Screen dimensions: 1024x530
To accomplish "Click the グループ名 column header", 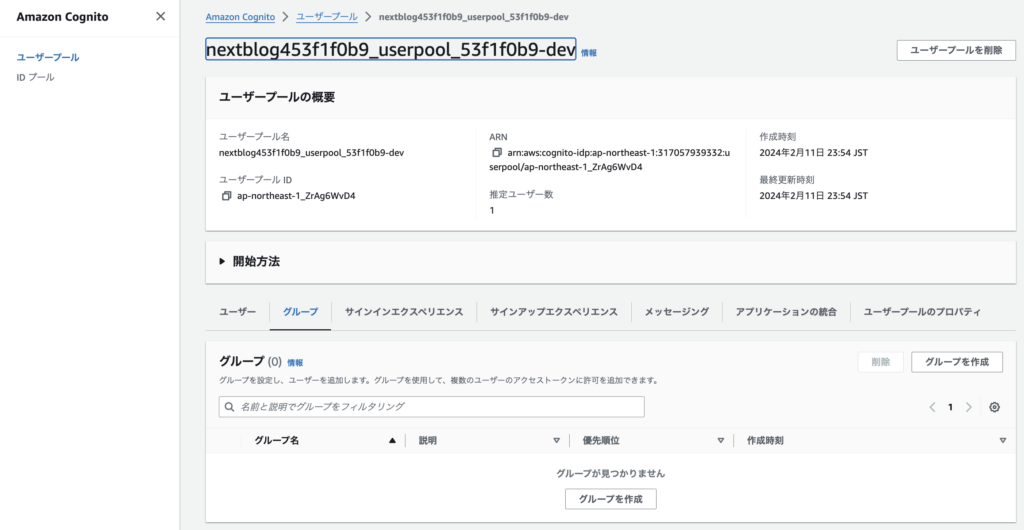I will point(276,441).
